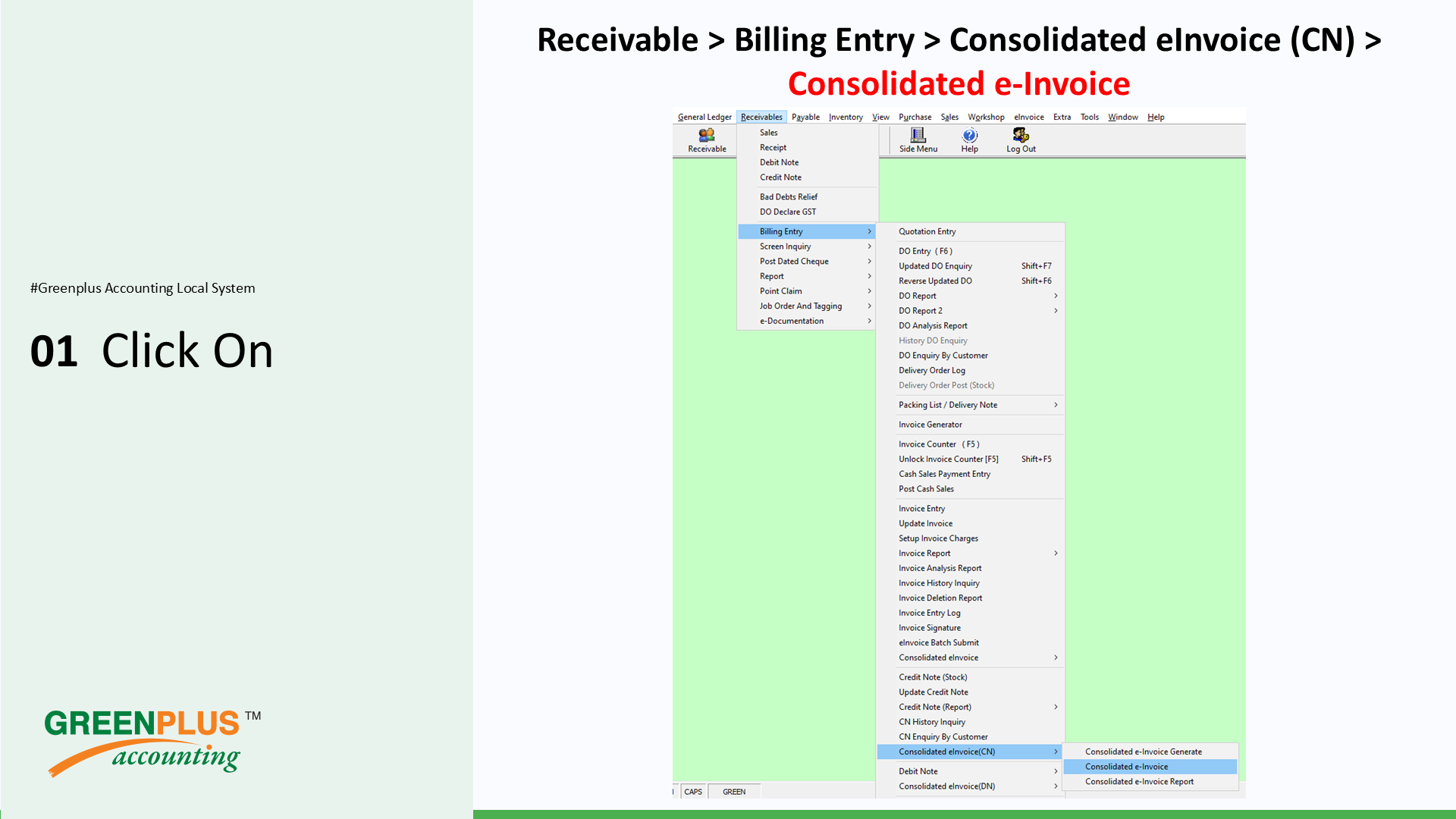Click the Help toolbar icon
Viewport: 1456px width, 819px height.
click(969, 140)
